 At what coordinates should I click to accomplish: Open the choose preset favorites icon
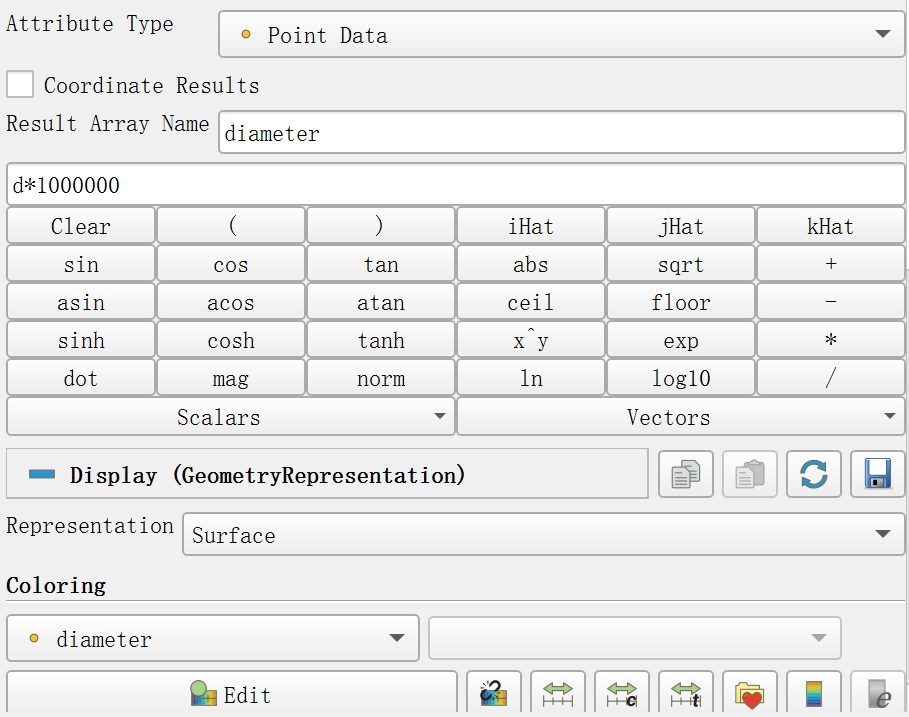point(750,693)
